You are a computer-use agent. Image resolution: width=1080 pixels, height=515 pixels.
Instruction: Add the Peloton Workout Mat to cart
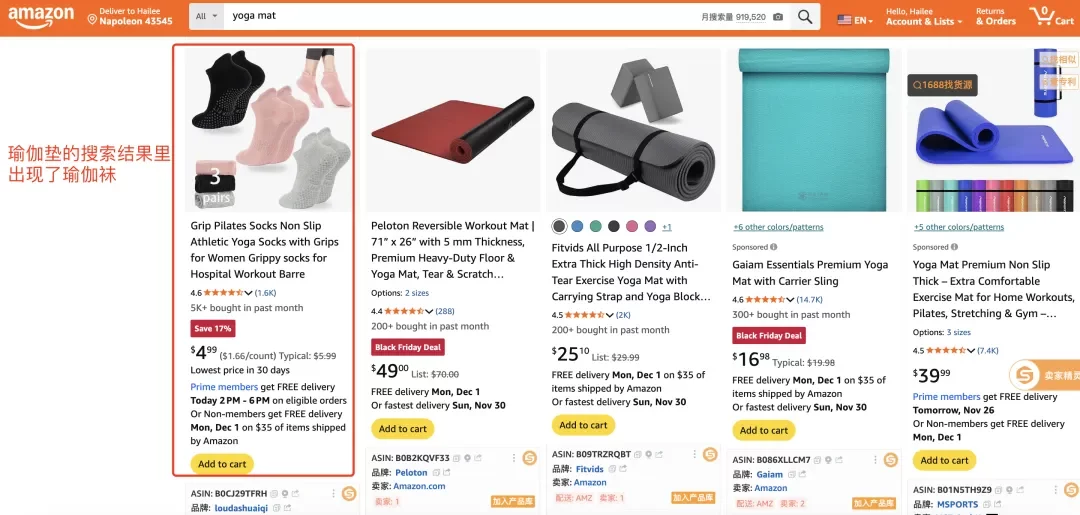click(403, 429)
